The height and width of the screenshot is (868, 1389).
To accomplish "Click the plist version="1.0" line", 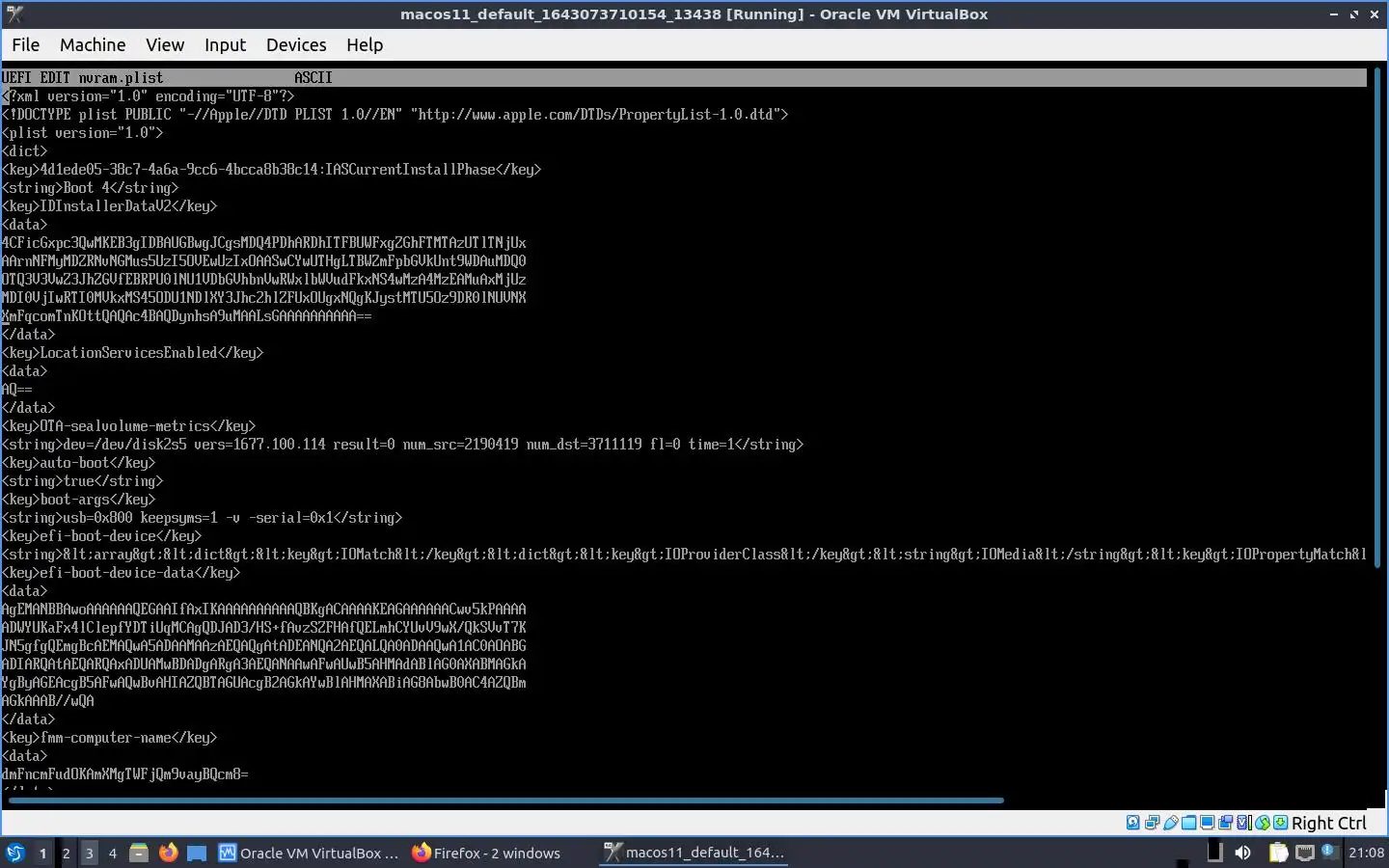I will tap(82, 132).
